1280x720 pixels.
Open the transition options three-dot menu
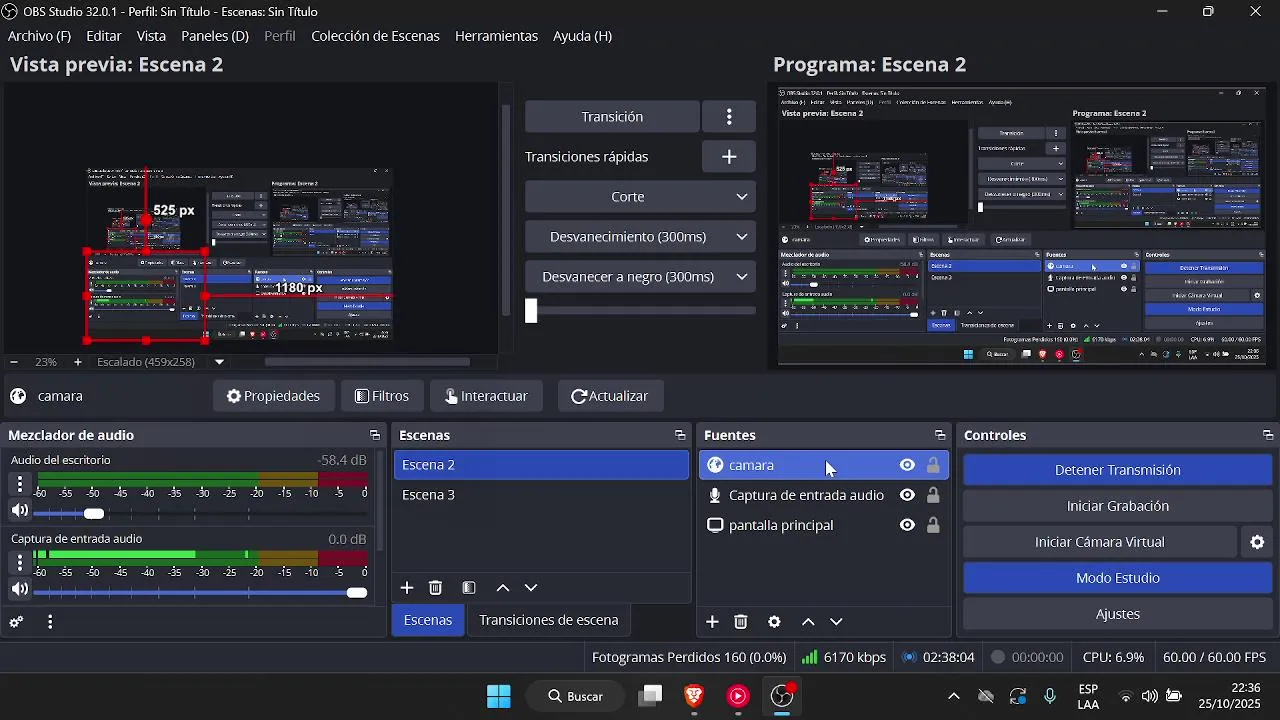[729, 117]
